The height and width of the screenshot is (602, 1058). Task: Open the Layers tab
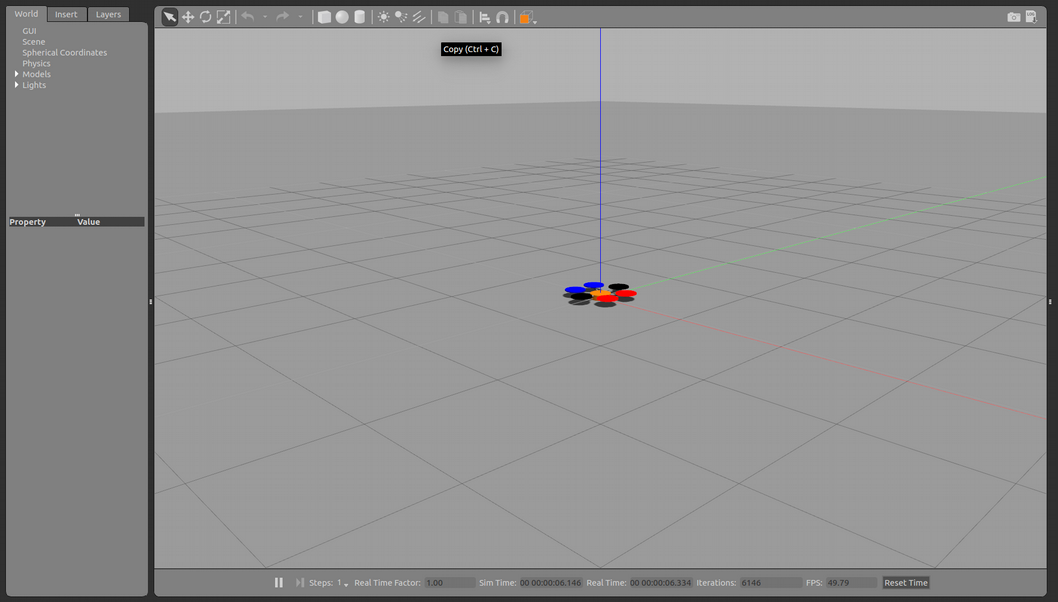click(x=108, y=13)
